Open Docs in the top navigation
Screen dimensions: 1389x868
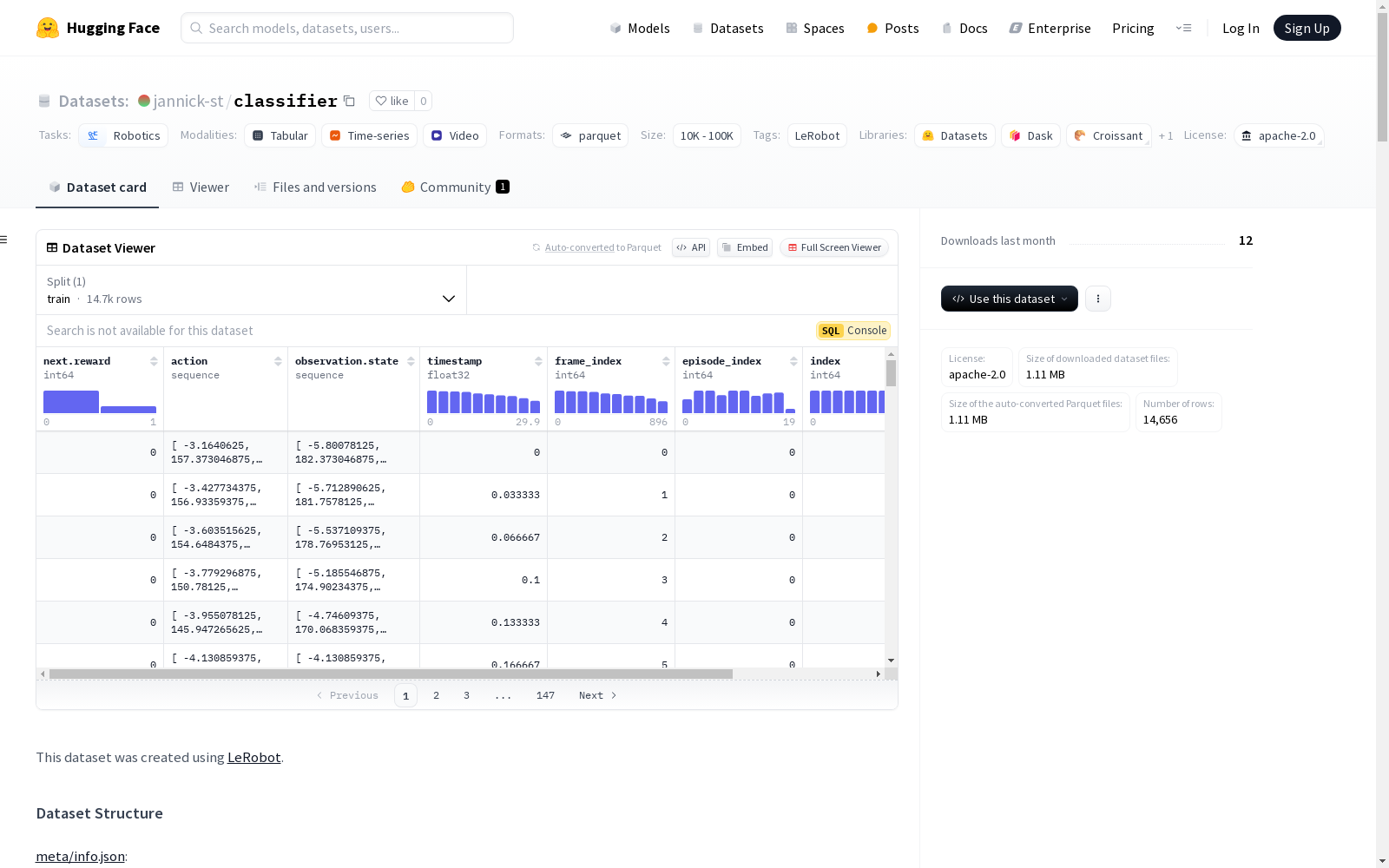point(964,28)
